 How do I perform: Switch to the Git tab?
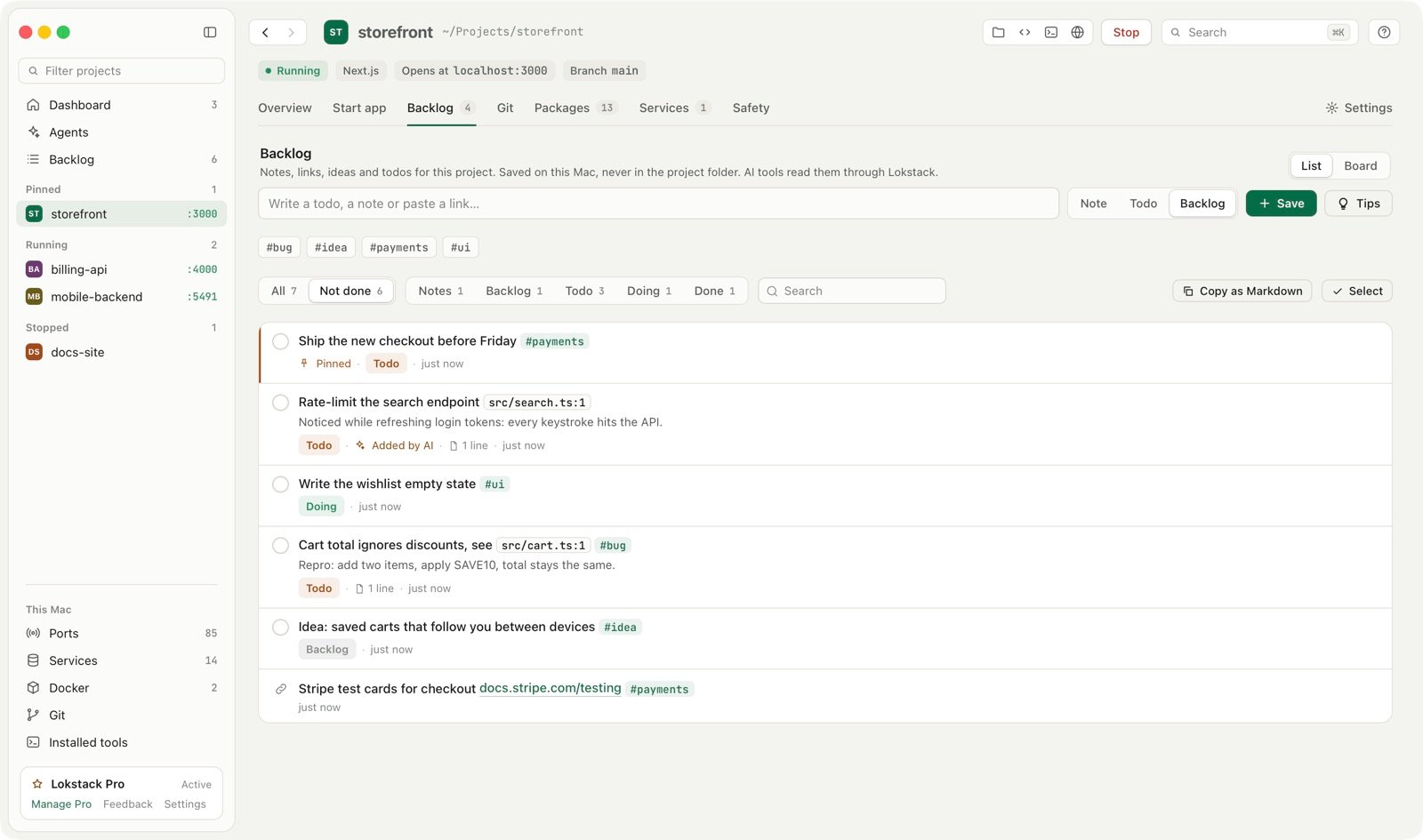point(505,108)
